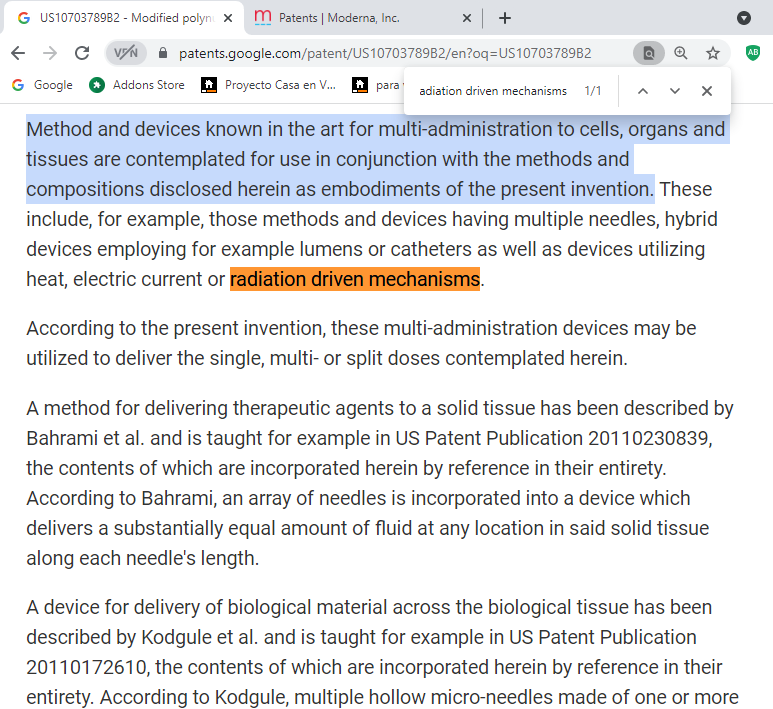
Task: Click the browser forward arrow
Action: tap(50, 53)
